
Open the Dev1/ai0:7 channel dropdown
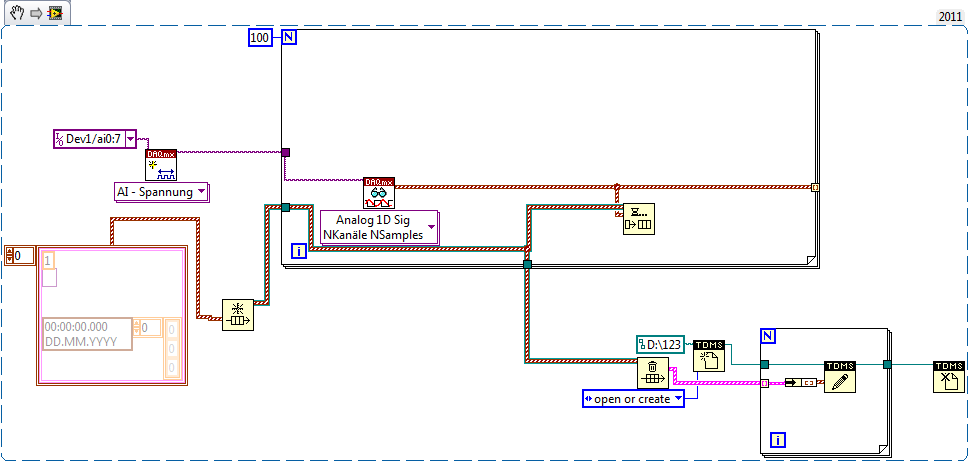click(x=130, y=140)
